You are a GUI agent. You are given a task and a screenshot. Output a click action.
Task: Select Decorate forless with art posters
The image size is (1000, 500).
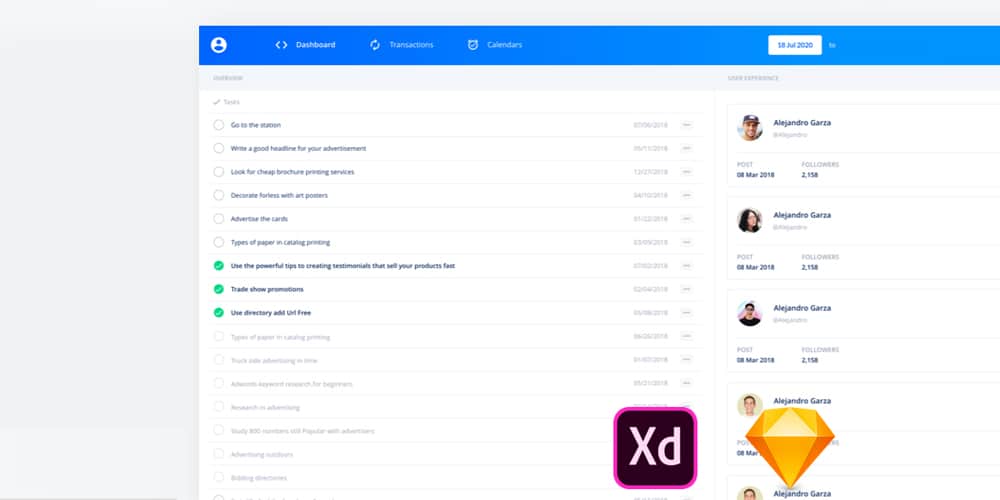pos(279,195)
